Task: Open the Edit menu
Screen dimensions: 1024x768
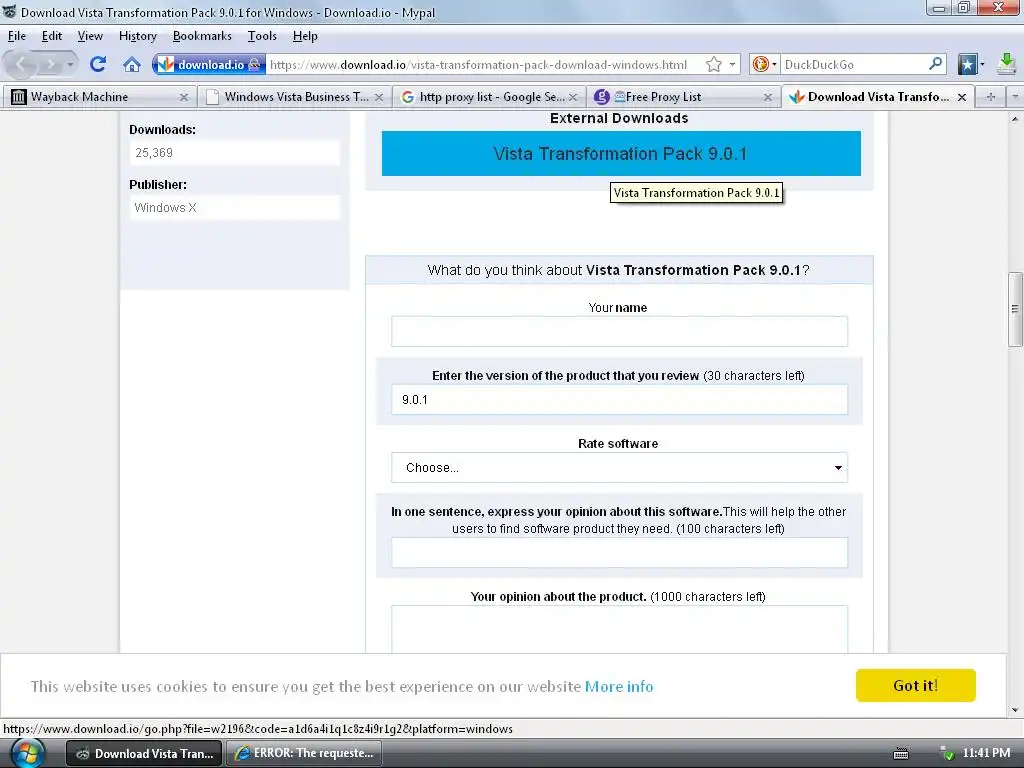Action: [x=52, y=36]
